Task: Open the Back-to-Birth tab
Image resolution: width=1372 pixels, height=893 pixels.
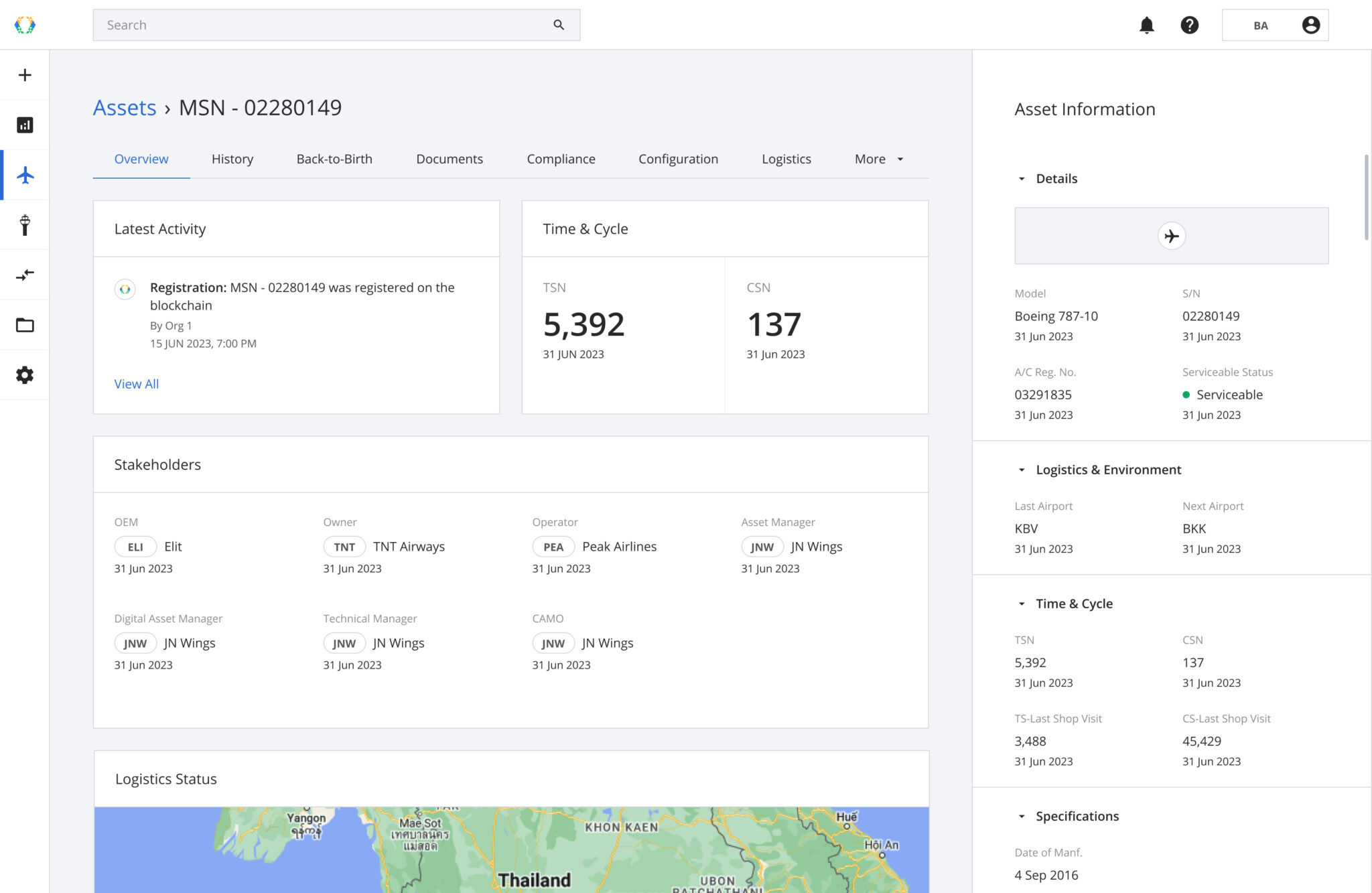Action: 334,159
